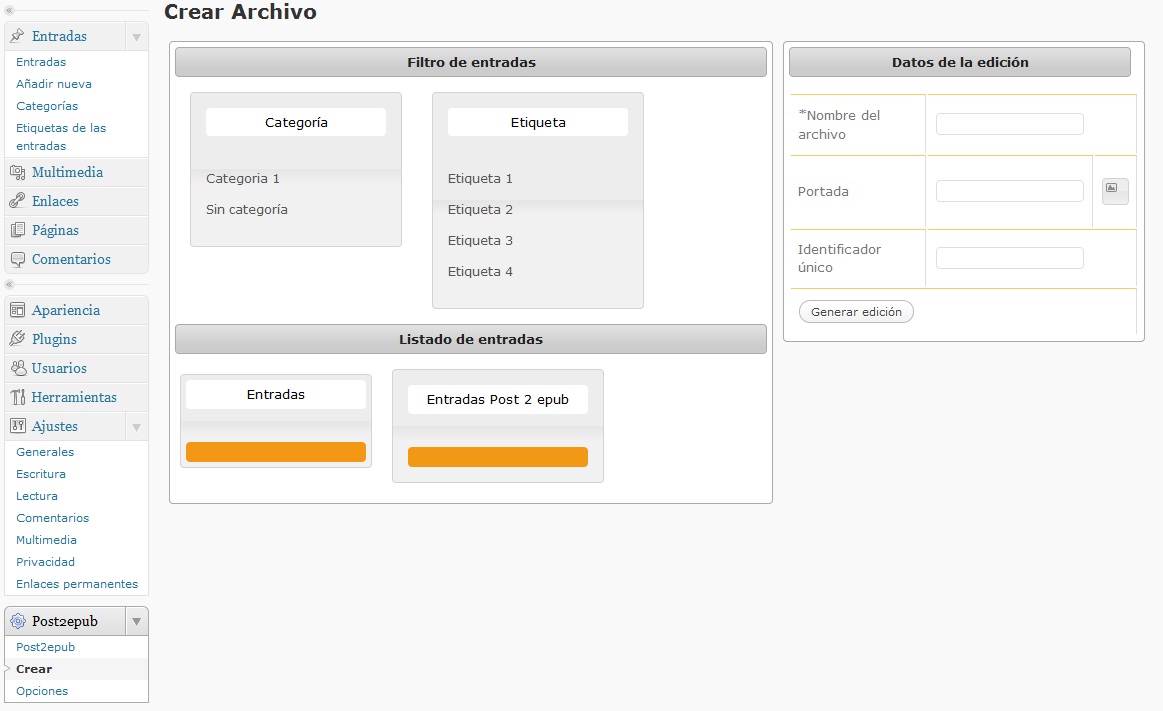
Task: Open Etiquetas de las entradas
Action: 61,137
